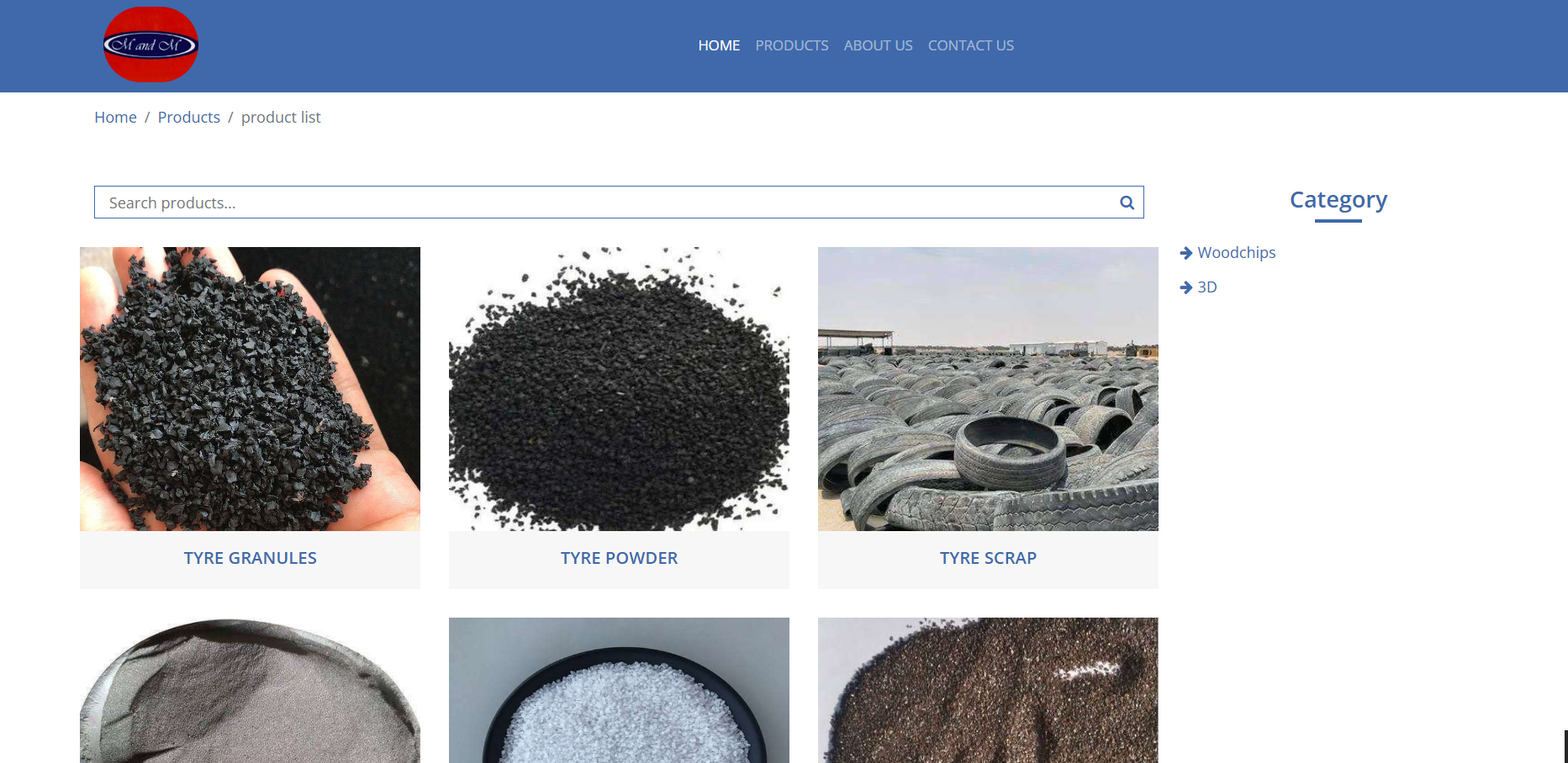
Task: Open the HOME menu item
Action: (719, 45)
